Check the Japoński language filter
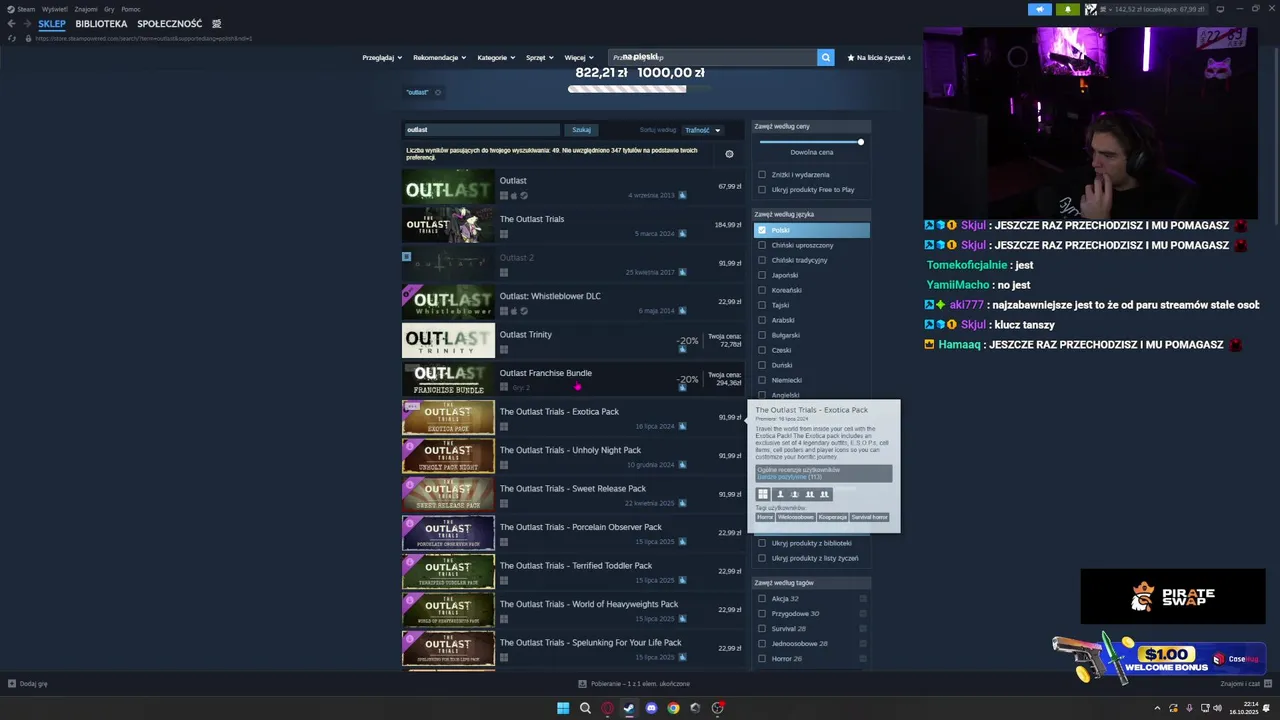 762,275
